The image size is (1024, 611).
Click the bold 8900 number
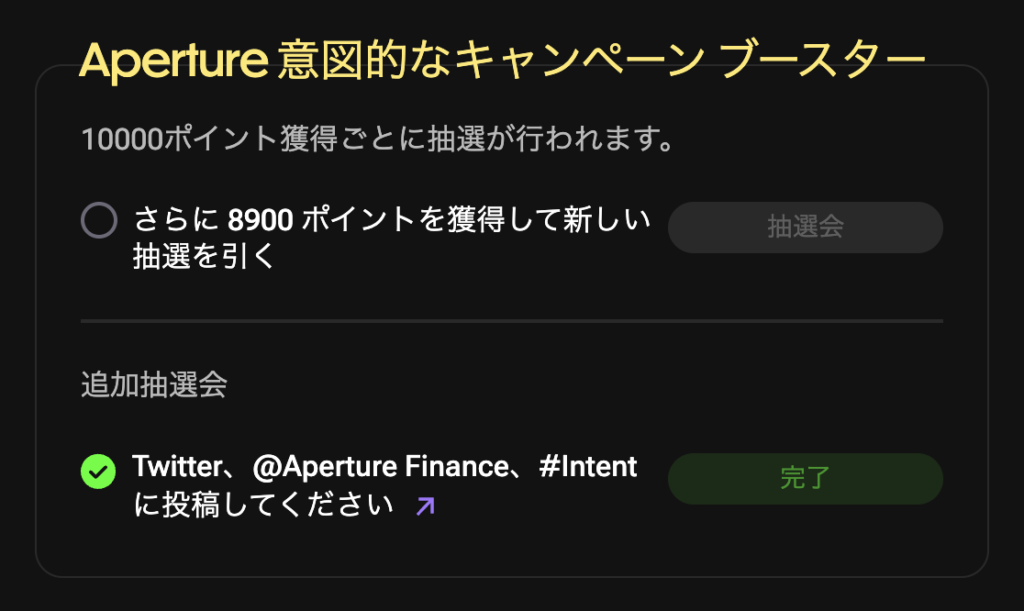(x=260, y=220)
